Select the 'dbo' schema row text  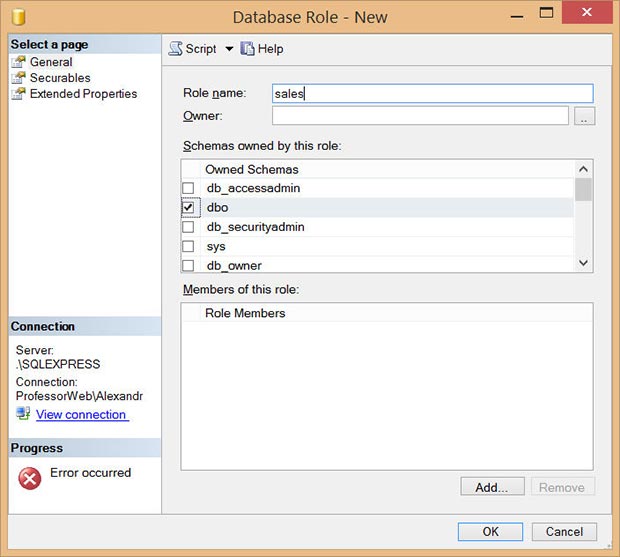pyautogui.click(x=217, y=207)
